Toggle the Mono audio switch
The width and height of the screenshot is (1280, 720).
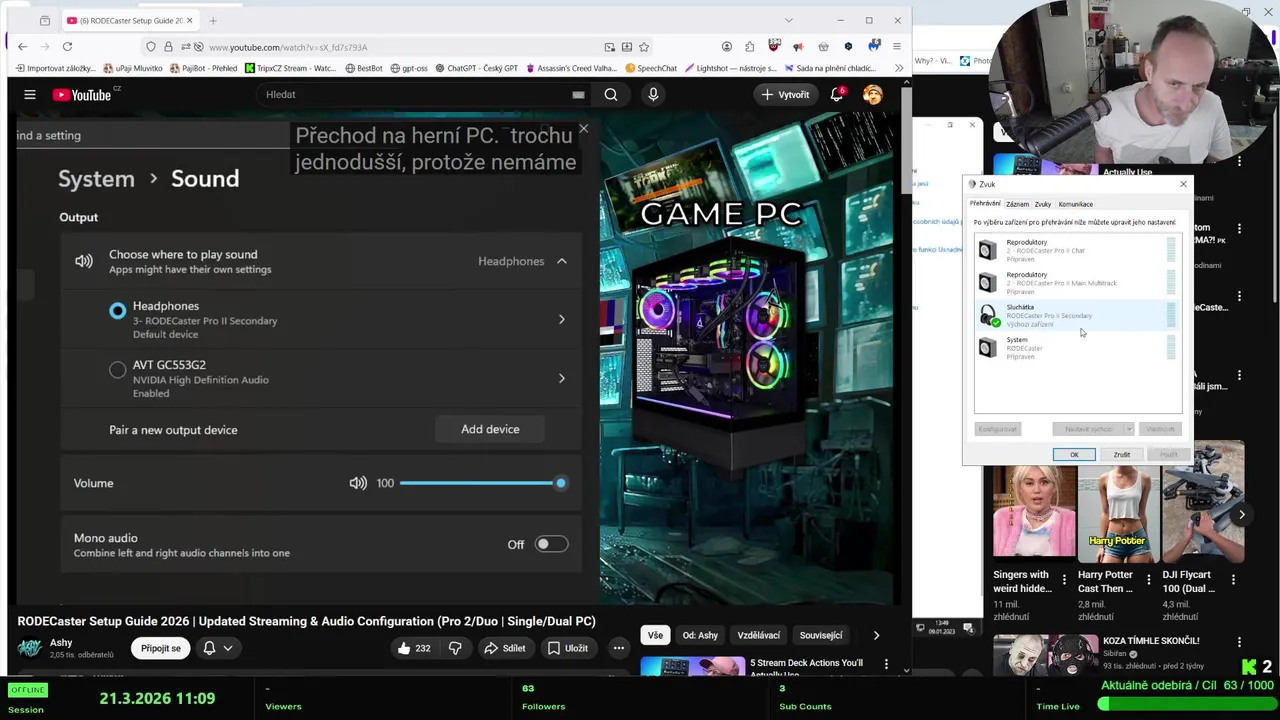pyautogui.click(x=551, y=544)
